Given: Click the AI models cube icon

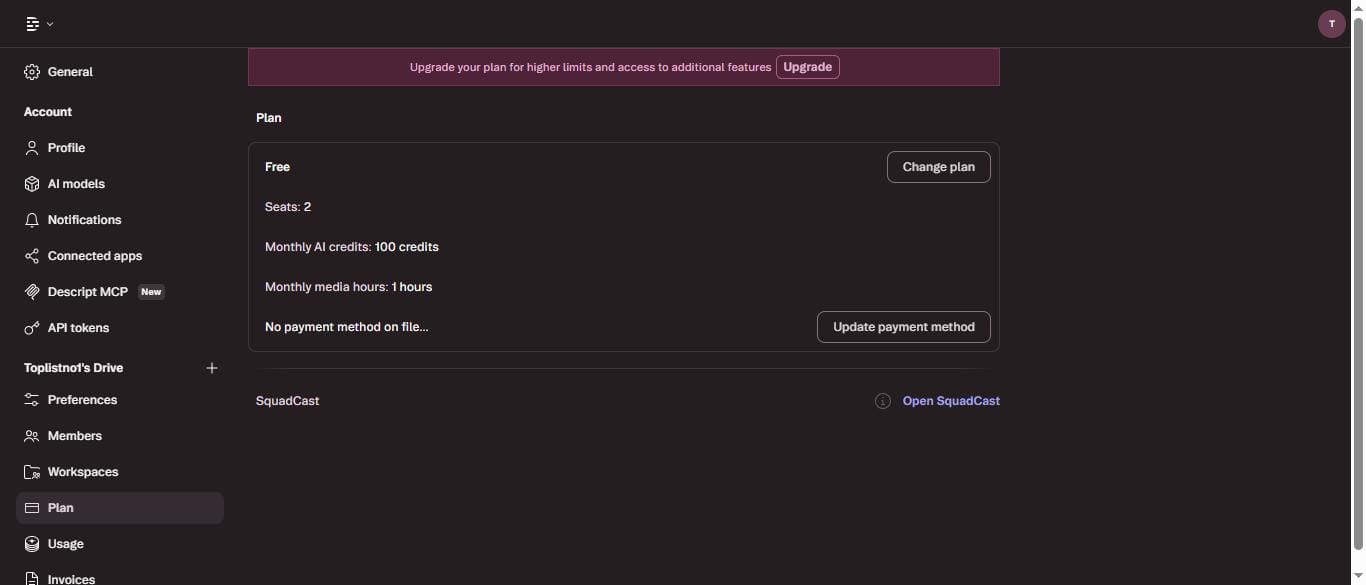Looking at the screenshot, I should 32,184.
